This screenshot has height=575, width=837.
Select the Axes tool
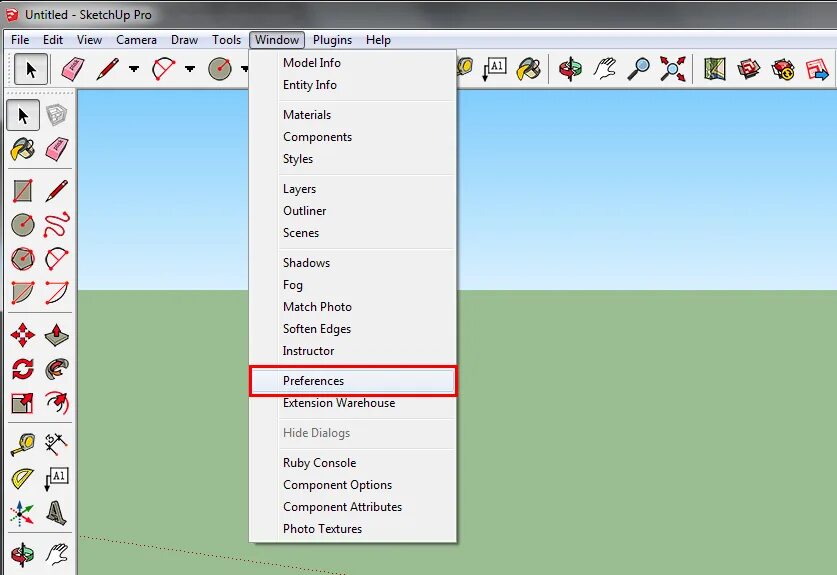click(x=22, y=513)
